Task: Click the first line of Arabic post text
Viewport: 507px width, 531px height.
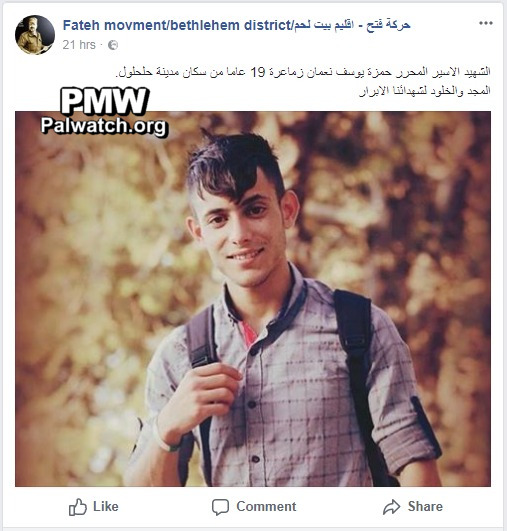Action: [303, 72]
